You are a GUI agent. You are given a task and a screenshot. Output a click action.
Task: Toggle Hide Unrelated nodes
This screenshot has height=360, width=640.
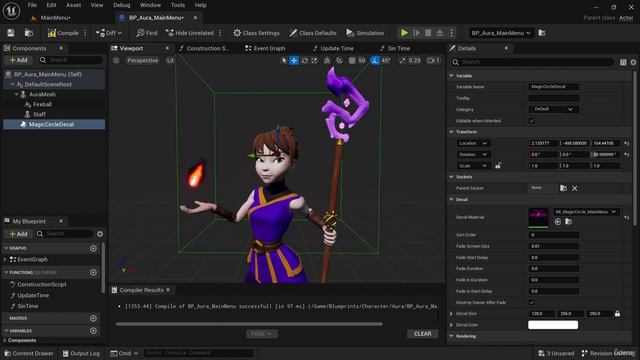click(190, 33)
